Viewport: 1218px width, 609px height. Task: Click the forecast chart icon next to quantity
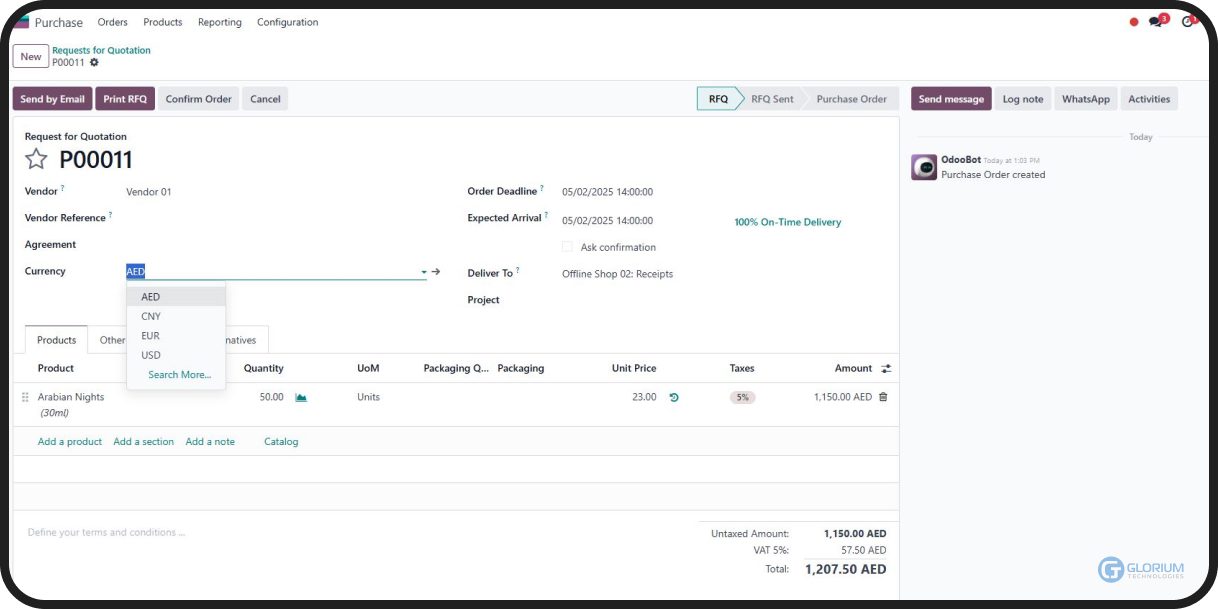301,397
